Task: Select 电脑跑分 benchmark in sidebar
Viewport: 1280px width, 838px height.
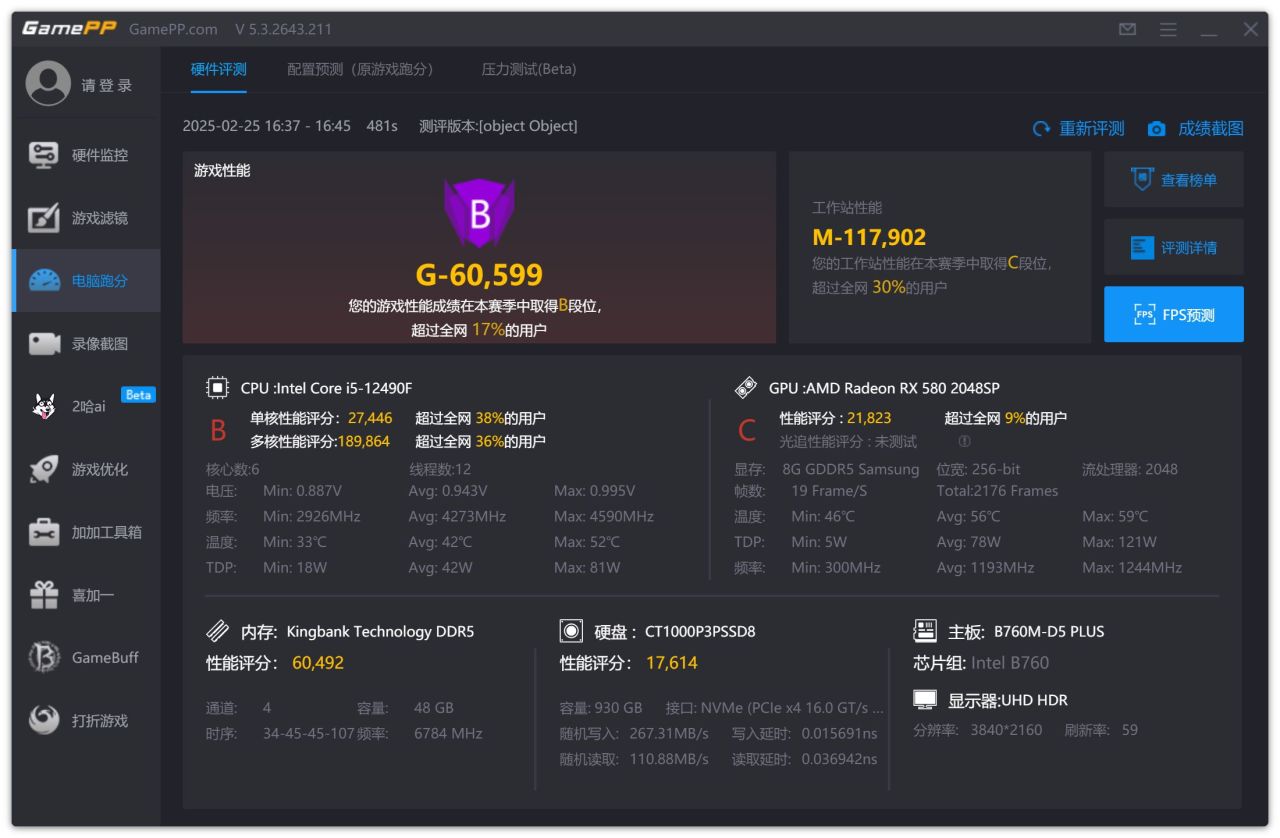Action: pos(86,281)
